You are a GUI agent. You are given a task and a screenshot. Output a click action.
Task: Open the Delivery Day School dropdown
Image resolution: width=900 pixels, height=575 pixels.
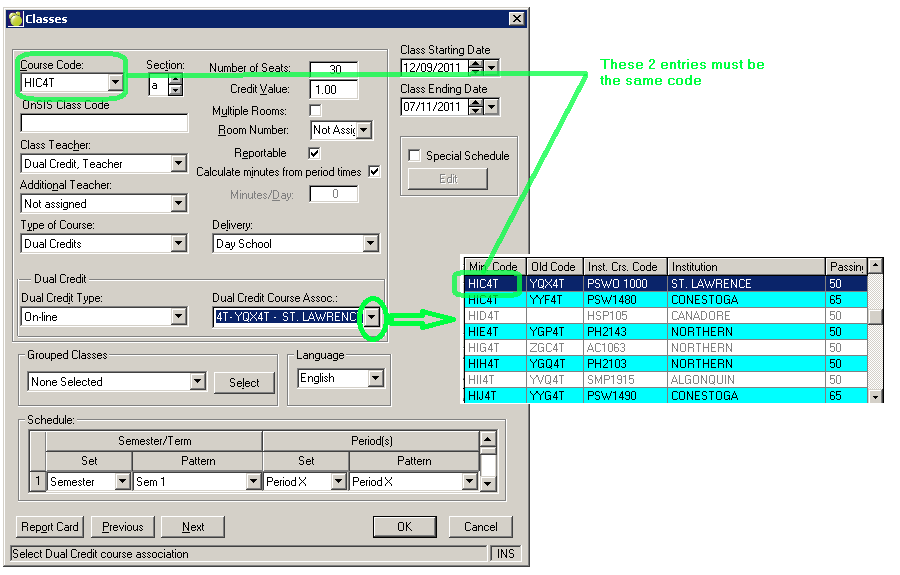tap(370, 244)
